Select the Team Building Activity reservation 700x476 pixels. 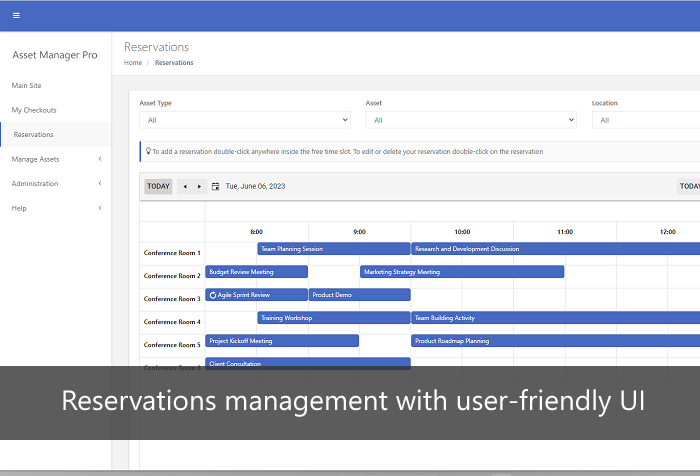[555, 317]
